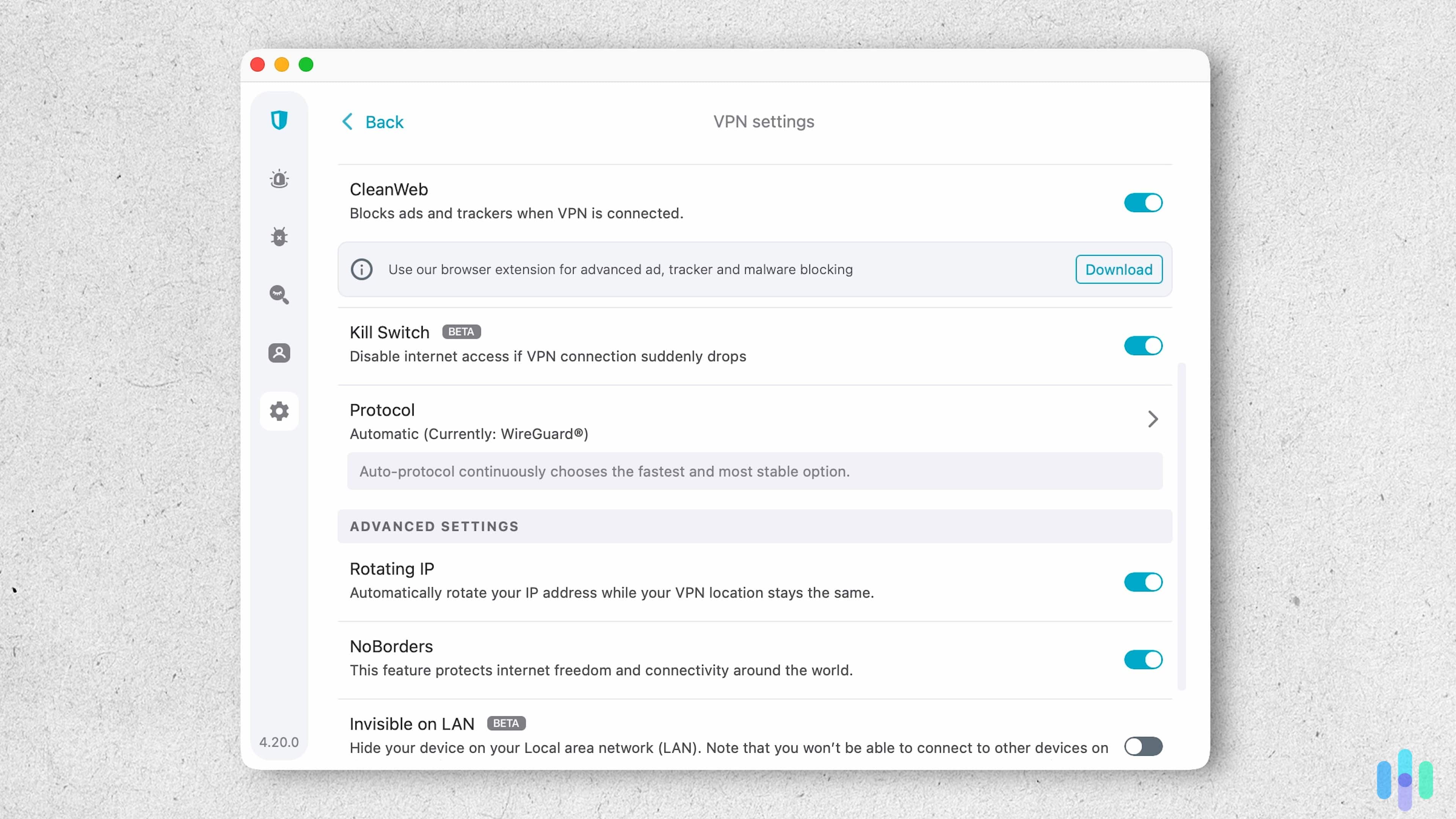Image resolution: width=1456 pixels, height=819 pixels.
Task: Open the Account person icon
Action: tap(279, 353)
